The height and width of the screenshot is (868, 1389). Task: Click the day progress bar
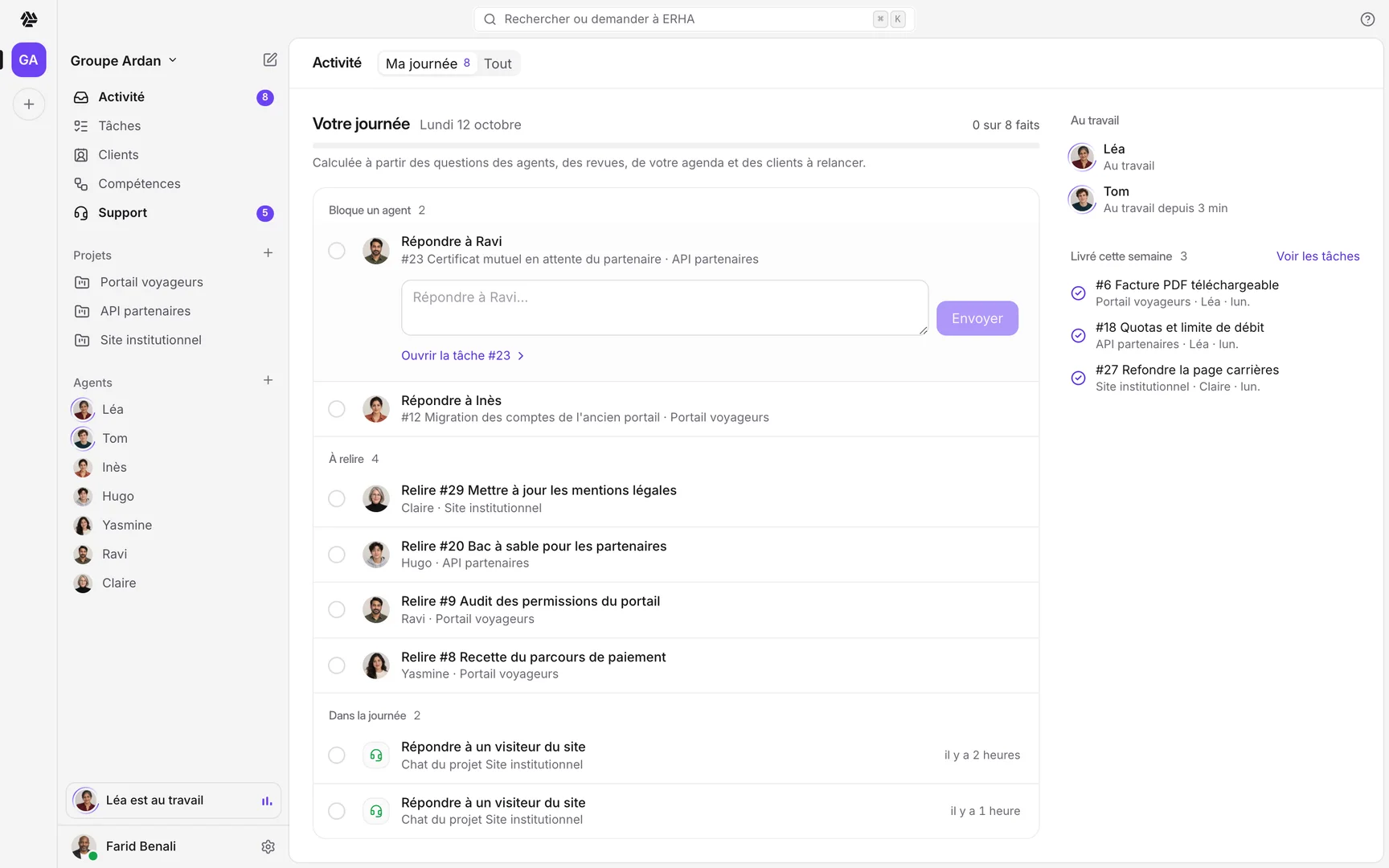676,145
